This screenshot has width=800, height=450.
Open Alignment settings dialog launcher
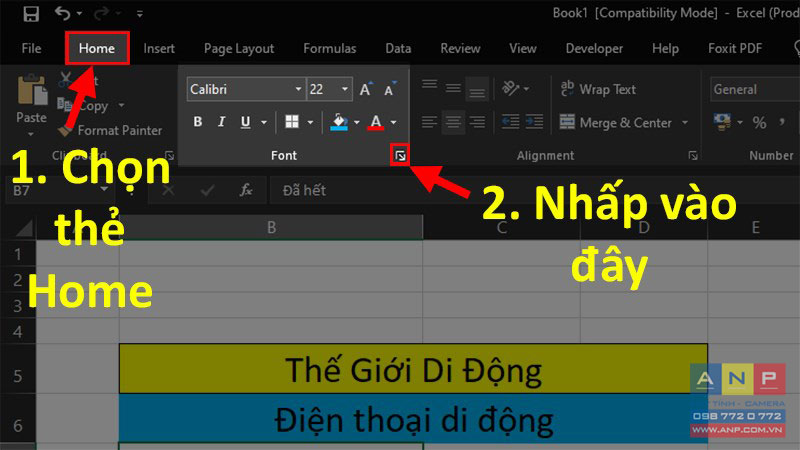(x=693, y=156)
